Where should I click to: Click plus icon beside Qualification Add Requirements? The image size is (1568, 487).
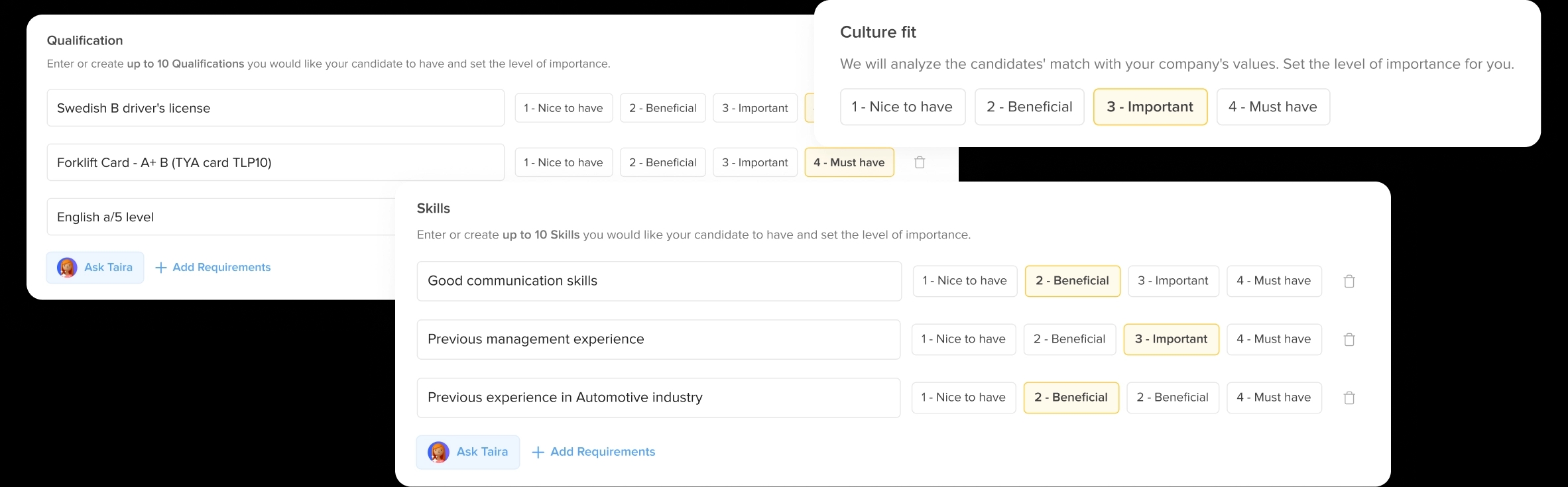pyautogui.click(x=160, y=268)
